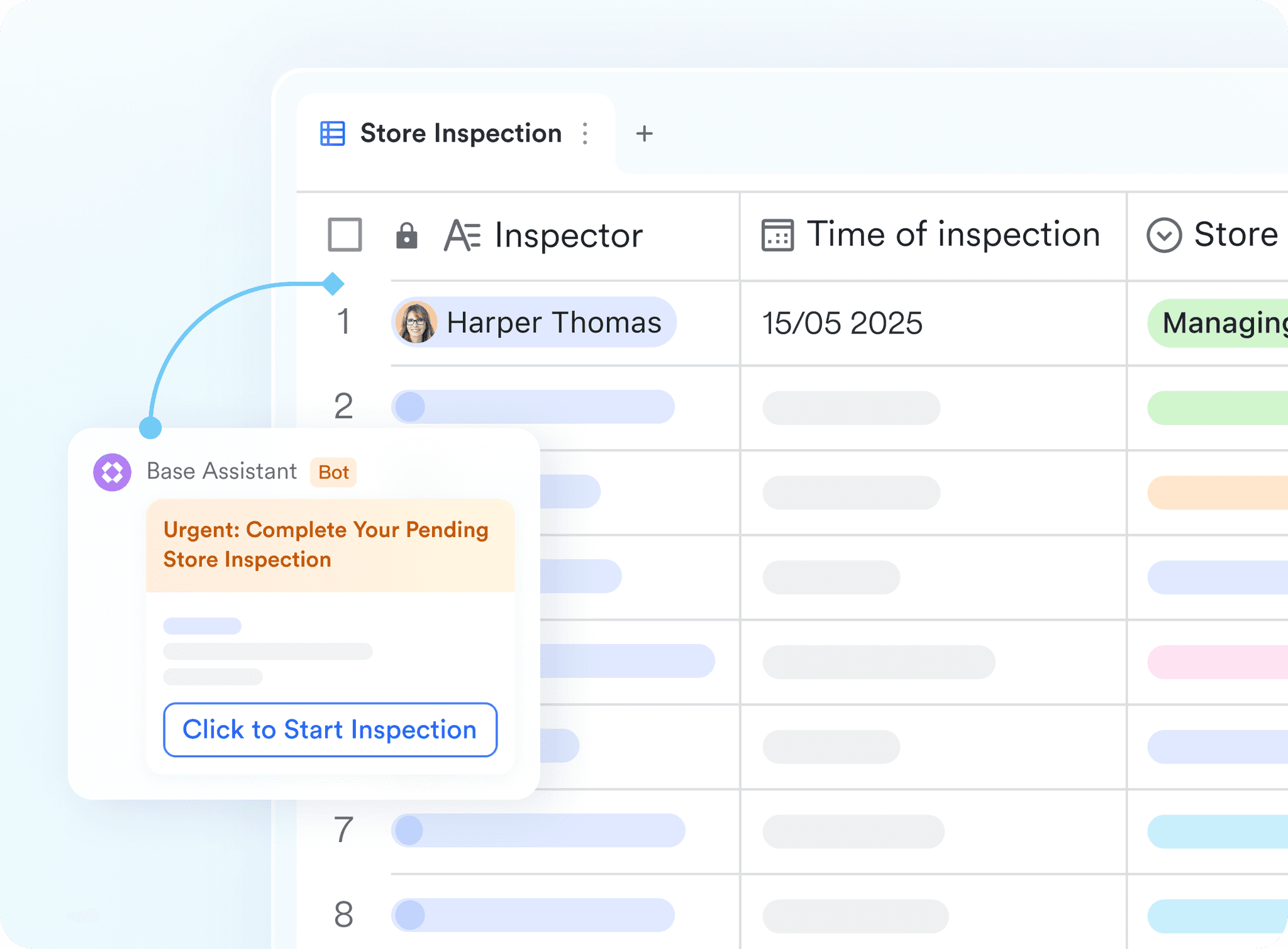The width and height of the screenshot is (1288, 949).
Task: Select the 15/05 2025 date cell
Action: click(841, 323)
